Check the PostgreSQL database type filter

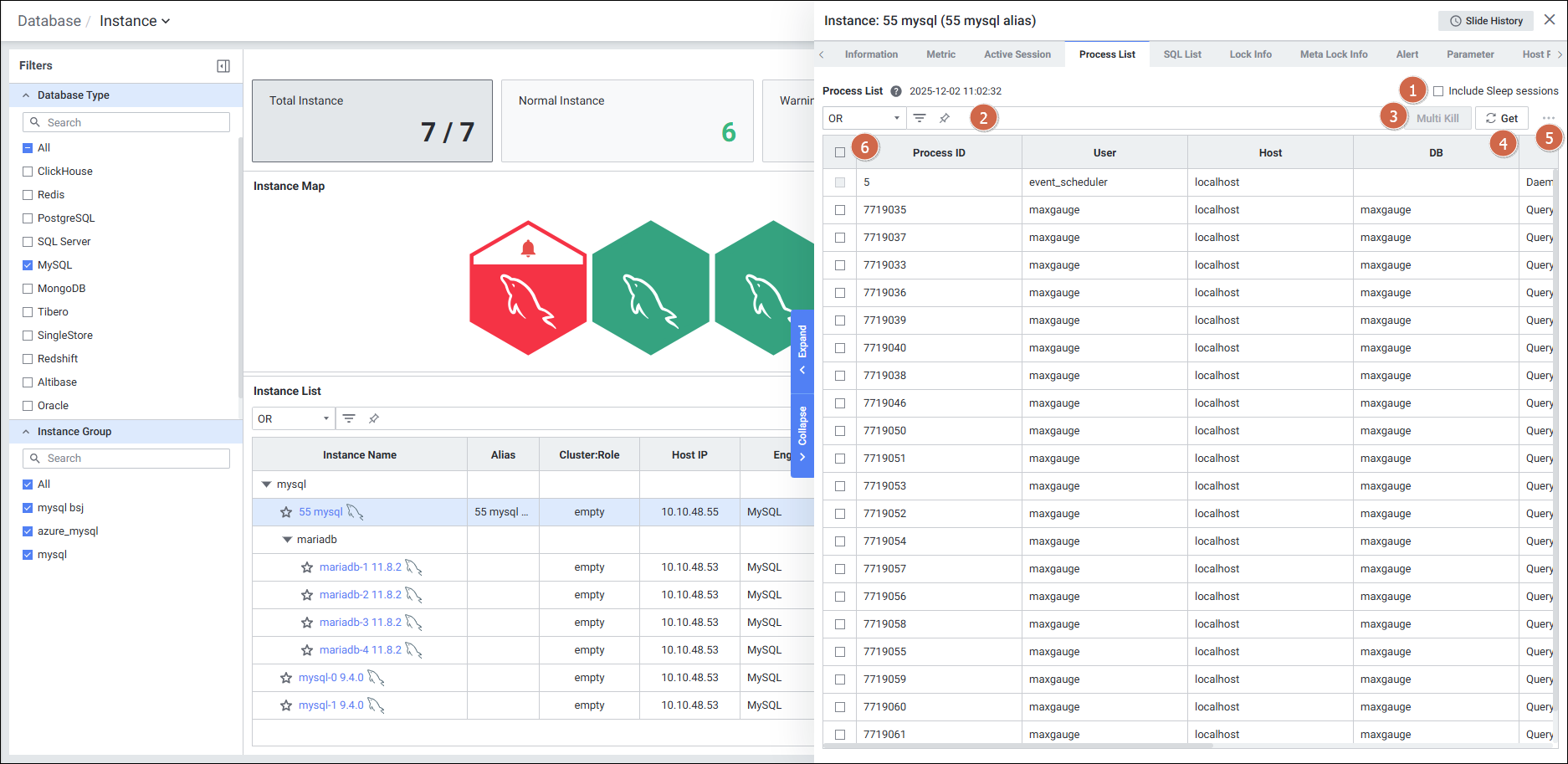(28, 218)
